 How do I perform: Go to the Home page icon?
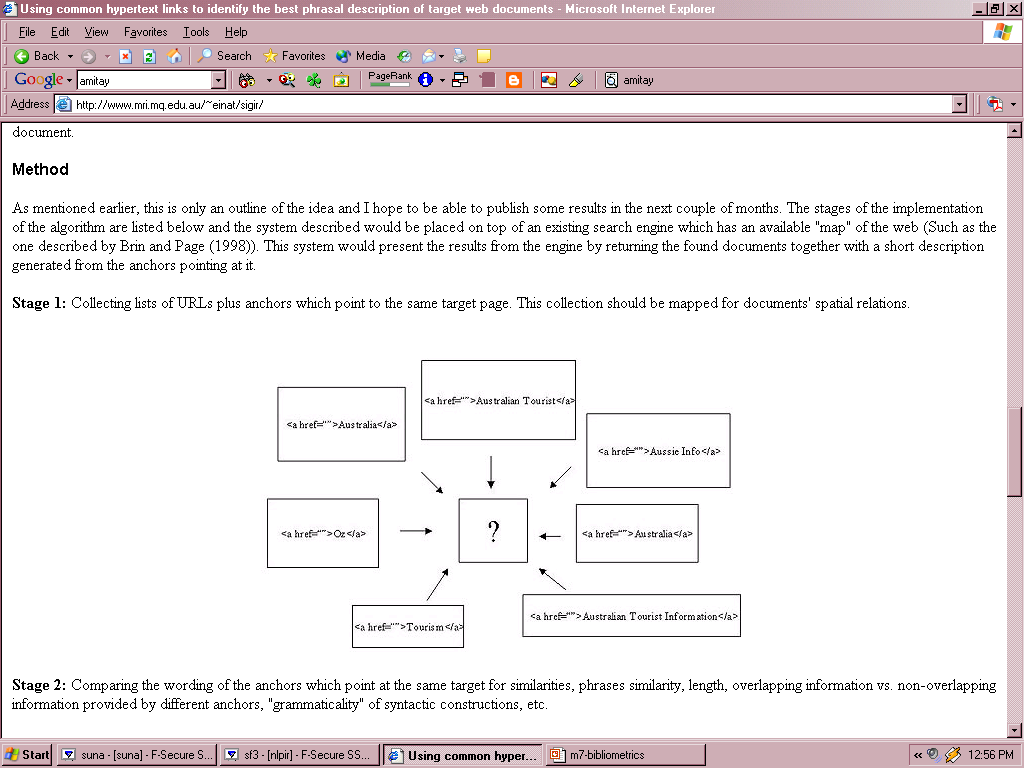pos(174,56)
